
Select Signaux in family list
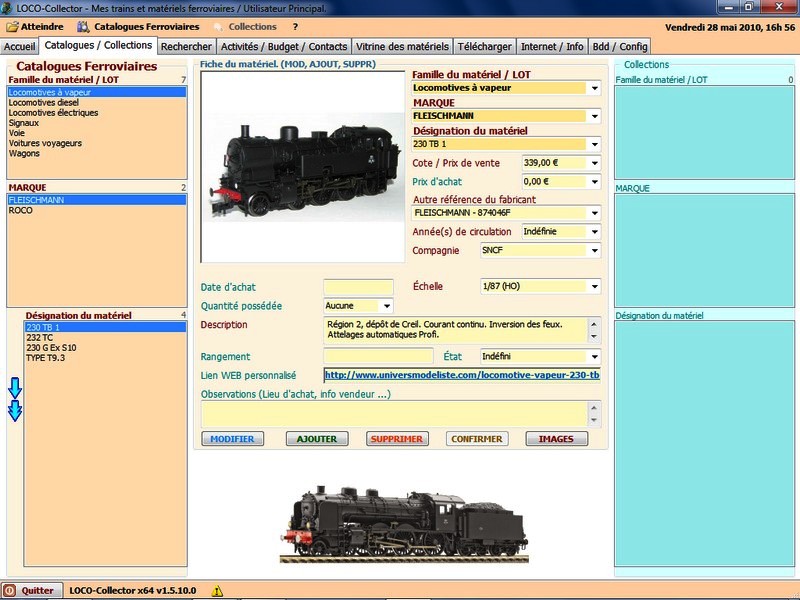coord(96,123)
